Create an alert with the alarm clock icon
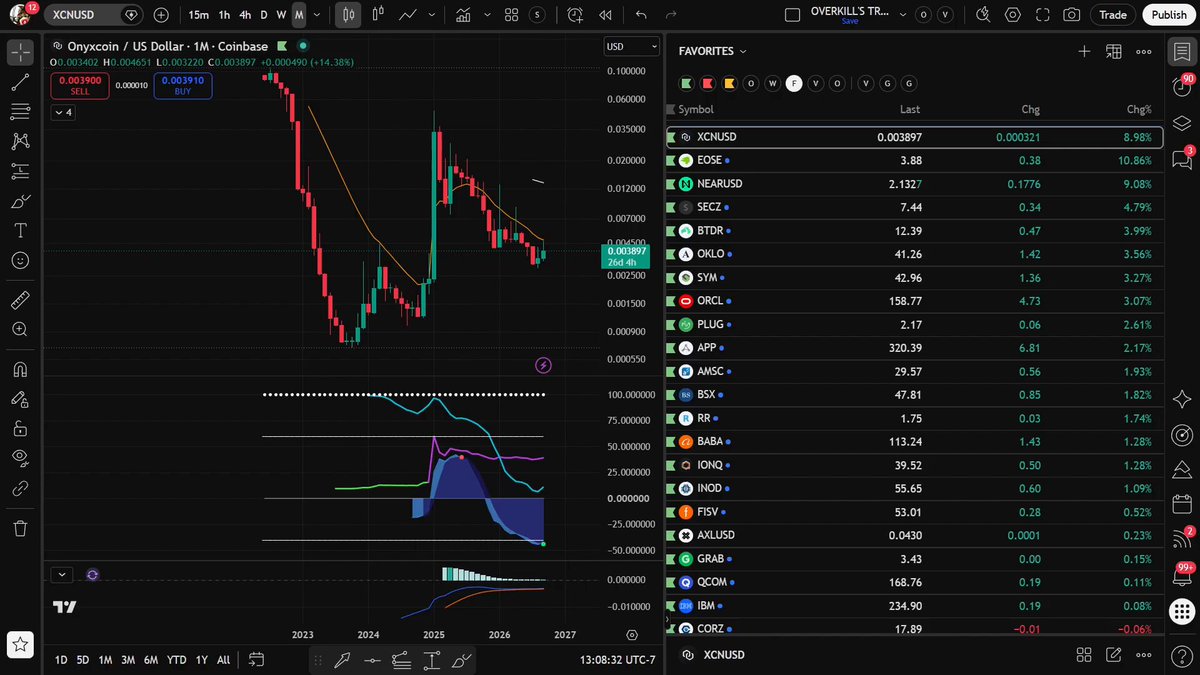1200x675 pixels. pos(575,15)
